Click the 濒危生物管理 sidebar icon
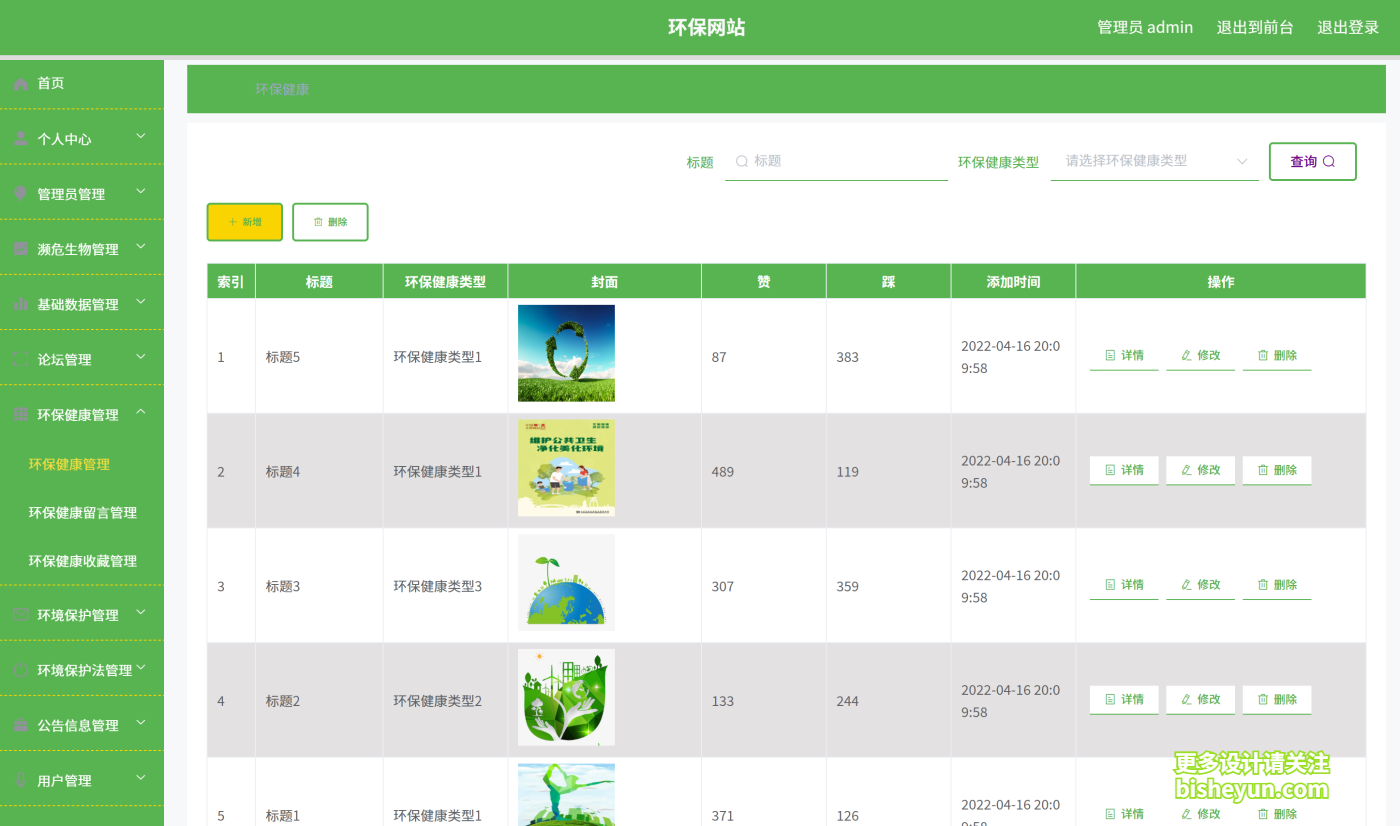The height and width of the screenshot is (826, 1400). click(20, 249)
